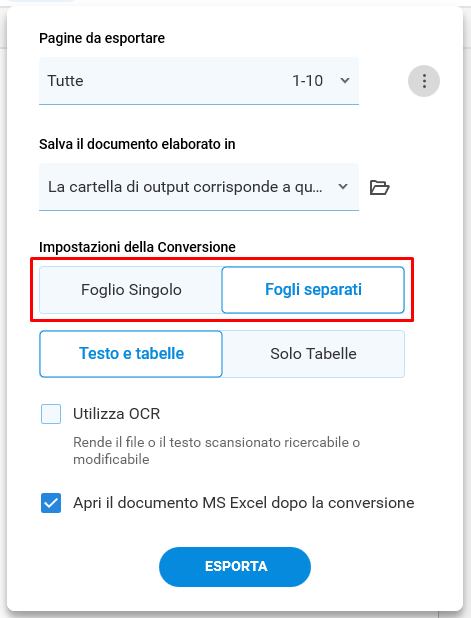Viewport: 471px width, 618px height.
Task: Click the ESPORTA button
Action: point(235,567)
